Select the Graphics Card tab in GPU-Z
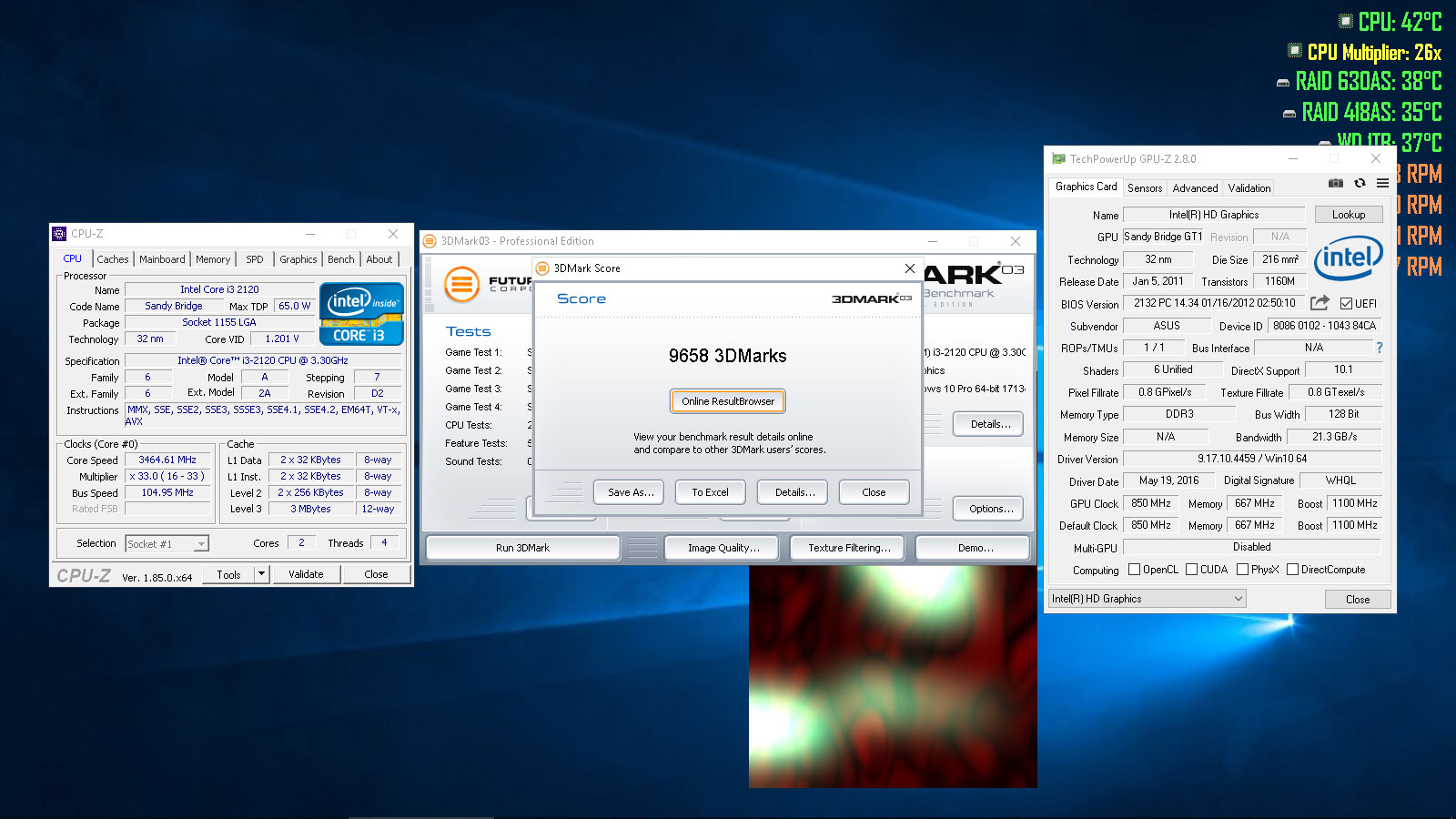The image size is (1456, 819). (x=1086, y=187)
